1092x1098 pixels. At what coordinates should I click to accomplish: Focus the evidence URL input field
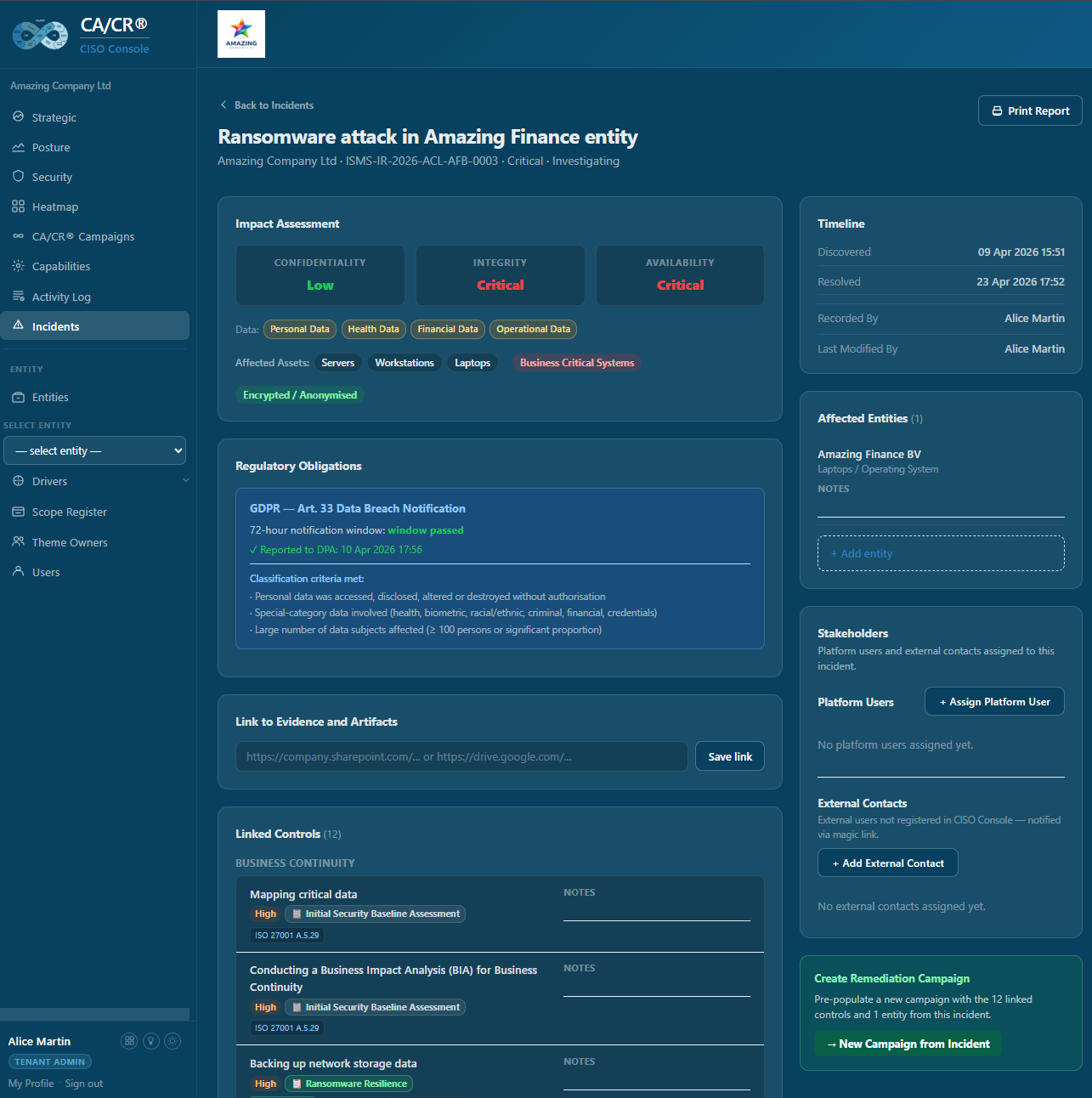pos(461,756)
